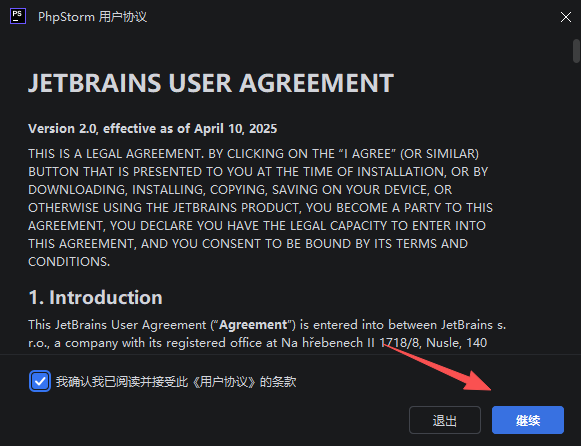Click the 'PhpStorm 用户协议' window title text
This screenshot has height=446, width=581.
coord(93,17)
